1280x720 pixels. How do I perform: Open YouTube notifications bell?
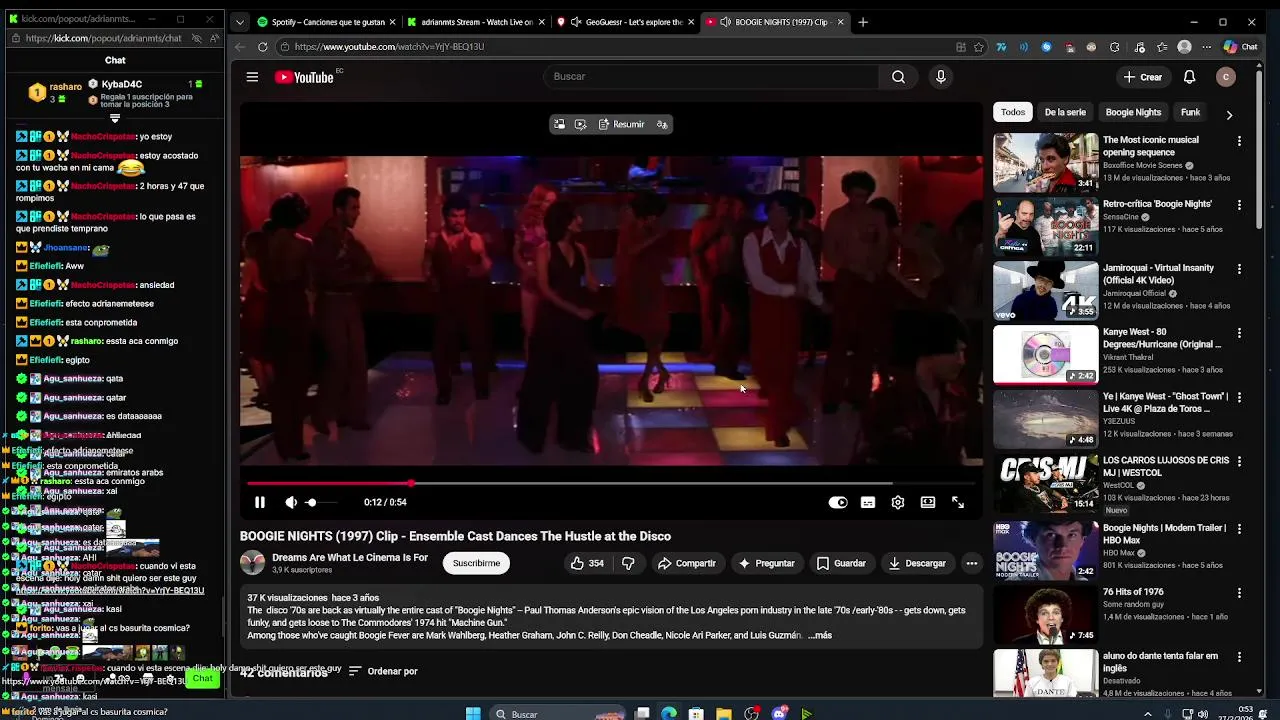(x=1189, y=77)
